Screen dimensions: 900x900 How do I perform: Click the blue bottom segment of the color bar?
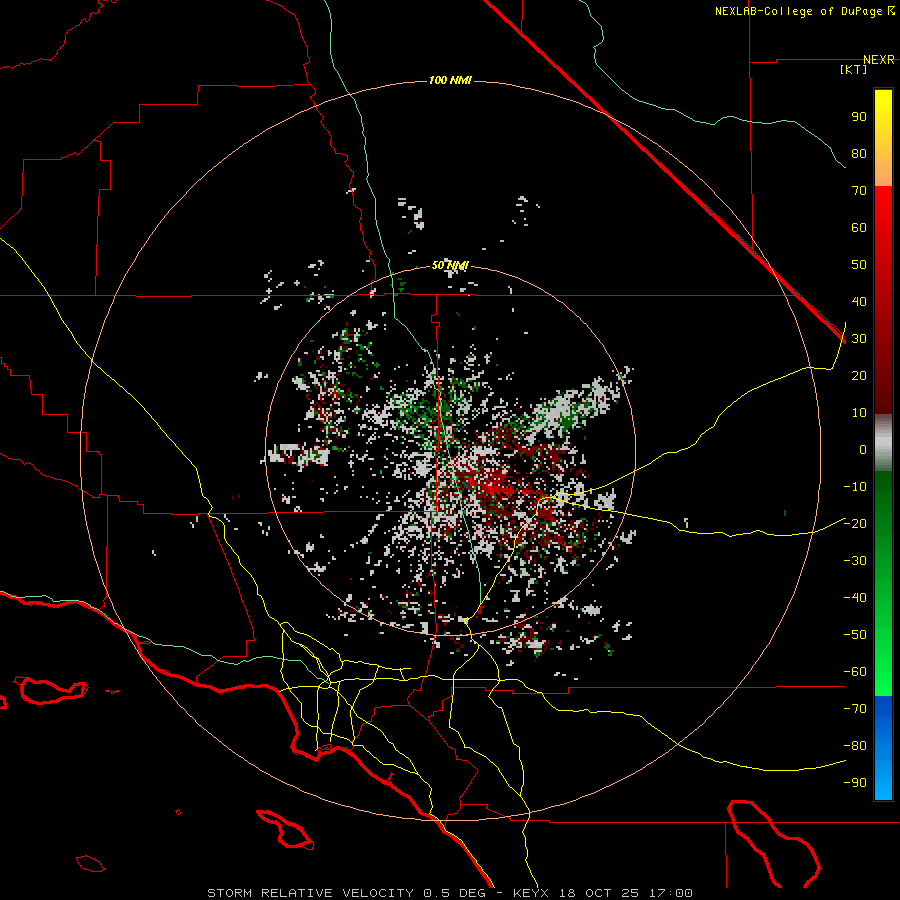[883, 748]
